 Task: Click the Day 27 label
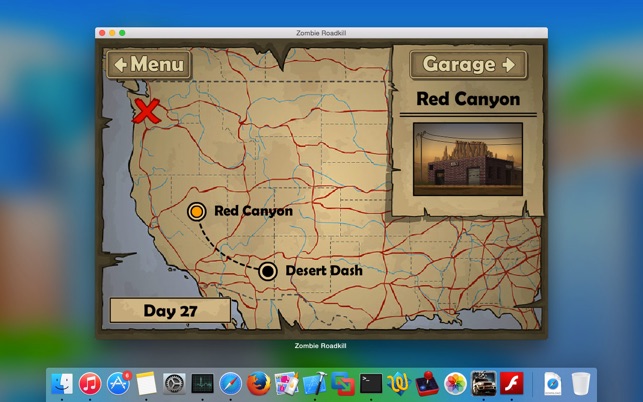(x=170, y=311)
